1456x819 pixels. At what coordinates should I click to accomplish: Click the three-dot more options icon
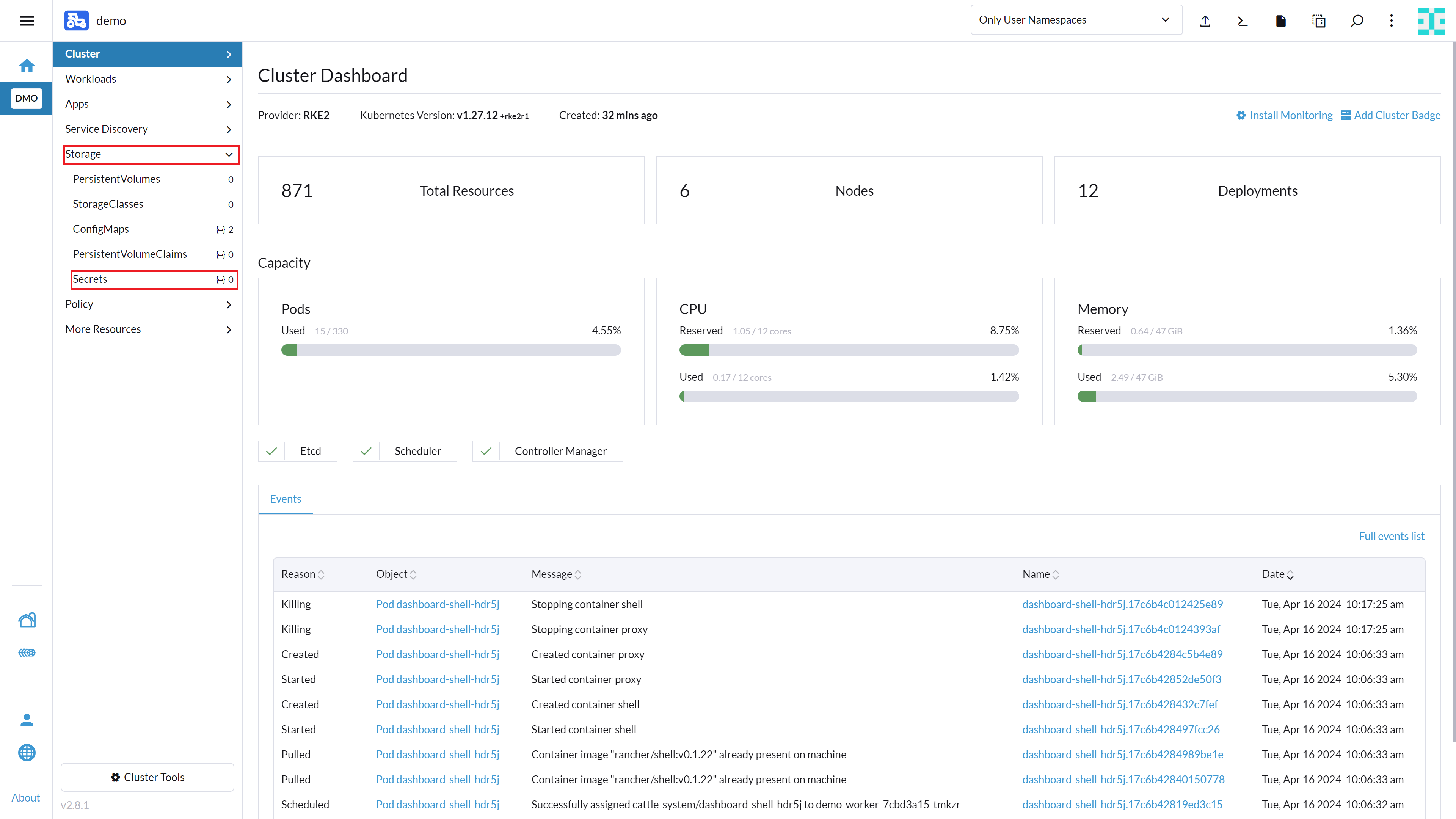pyautogui.click(x=1392, y=21)
